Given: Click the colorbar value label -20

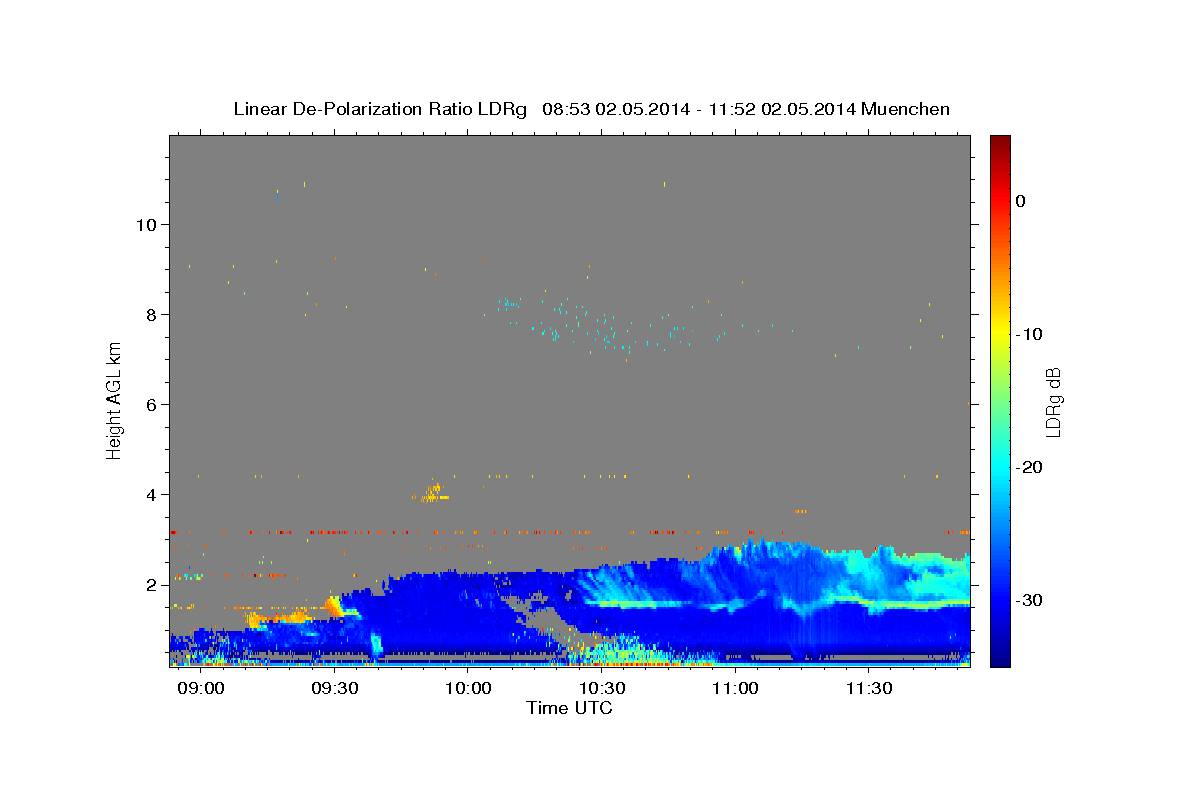Looking at the screenshot, I should 1029,467.
